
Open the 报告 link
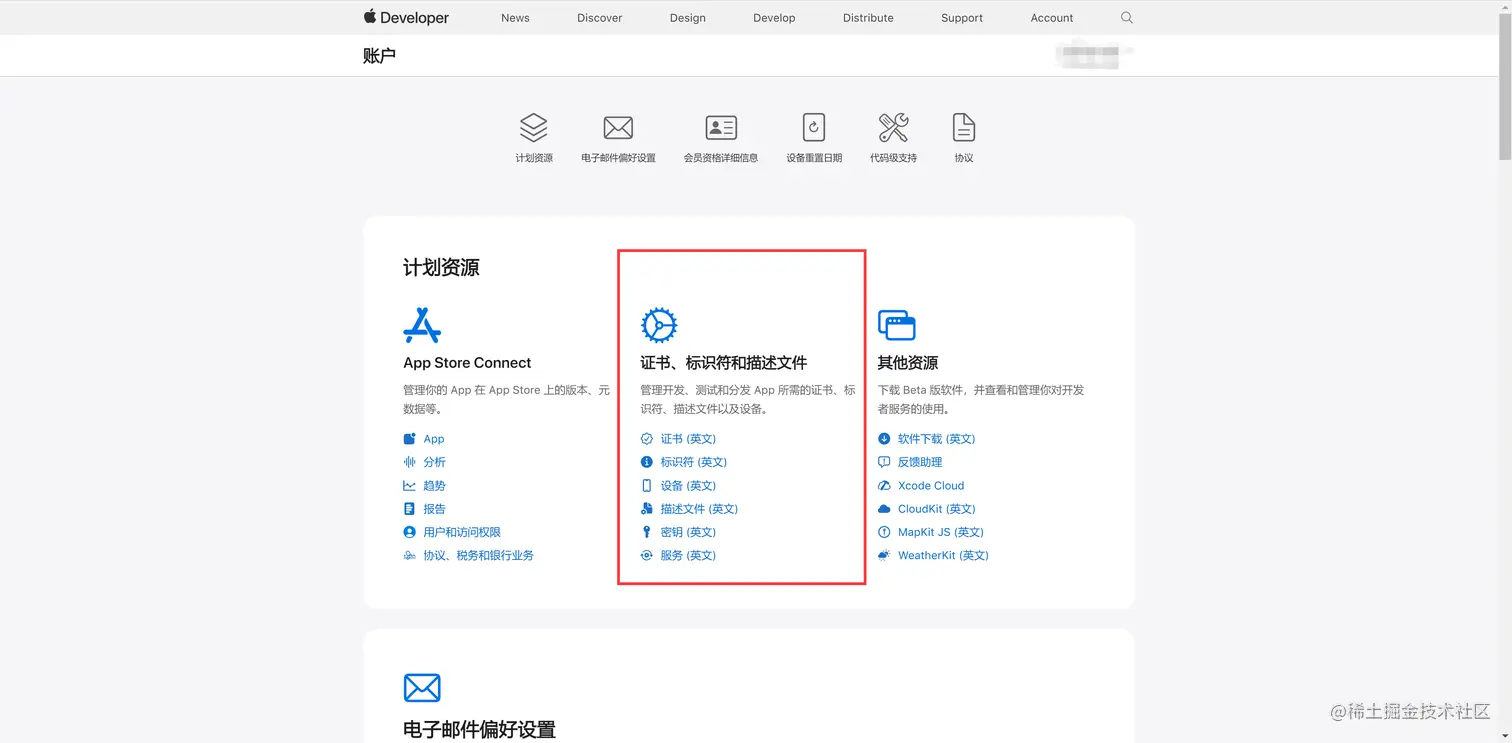click(x=435, y=509)
